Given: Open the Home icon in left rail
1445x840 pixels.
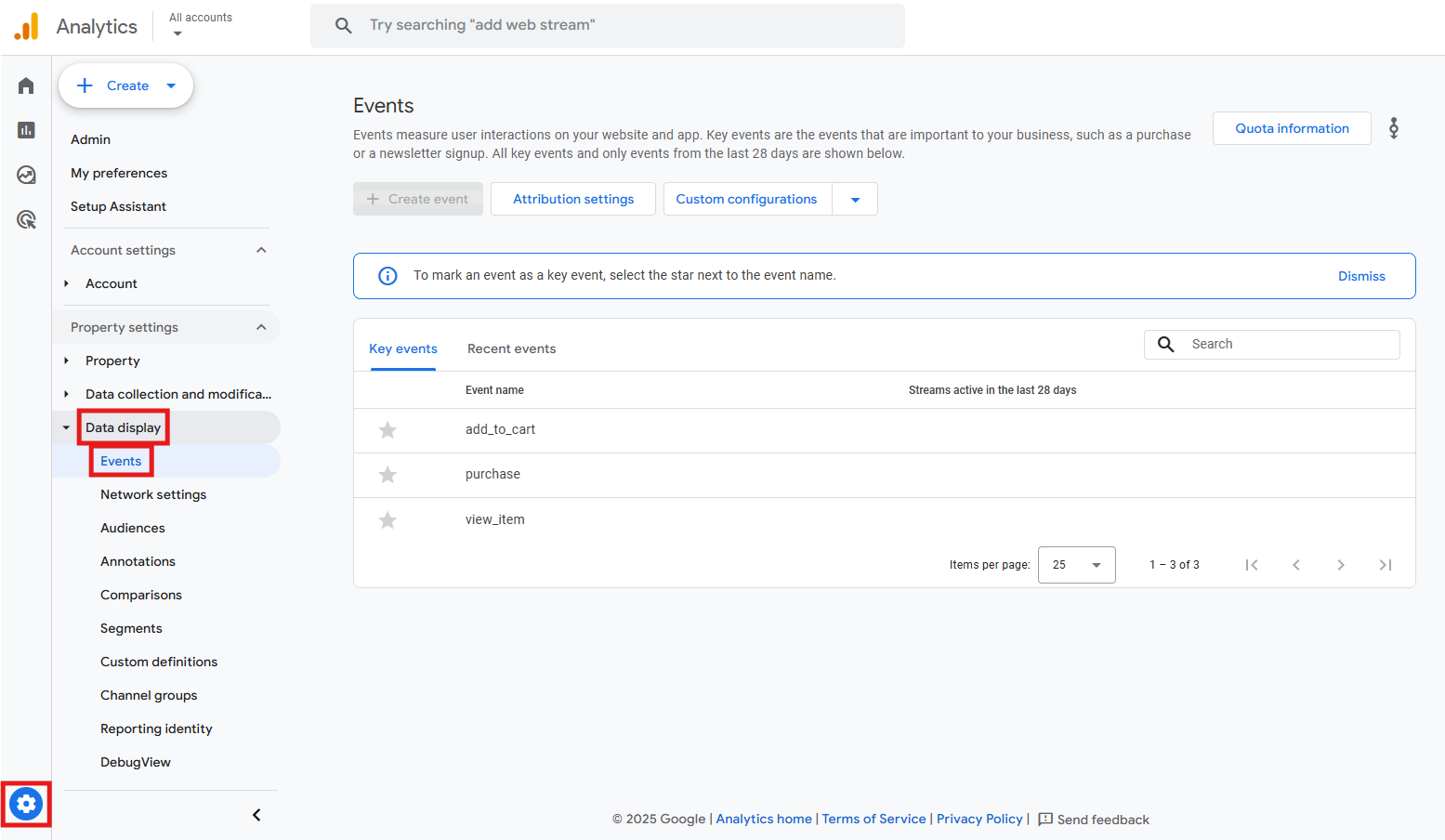Looking at the screenshot, I should [x=26, y=85].
